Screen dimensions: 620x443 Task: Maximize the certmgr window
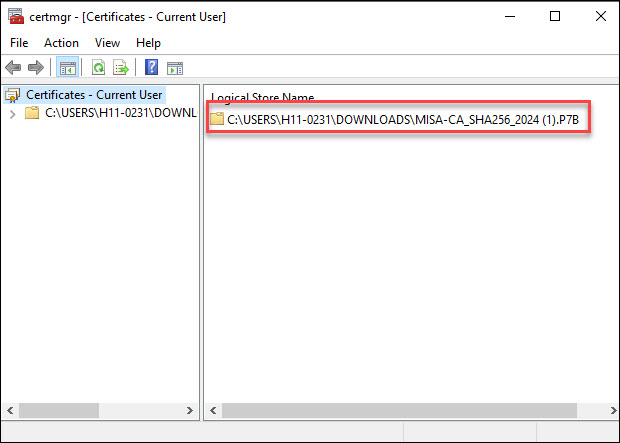coord(555,17)
